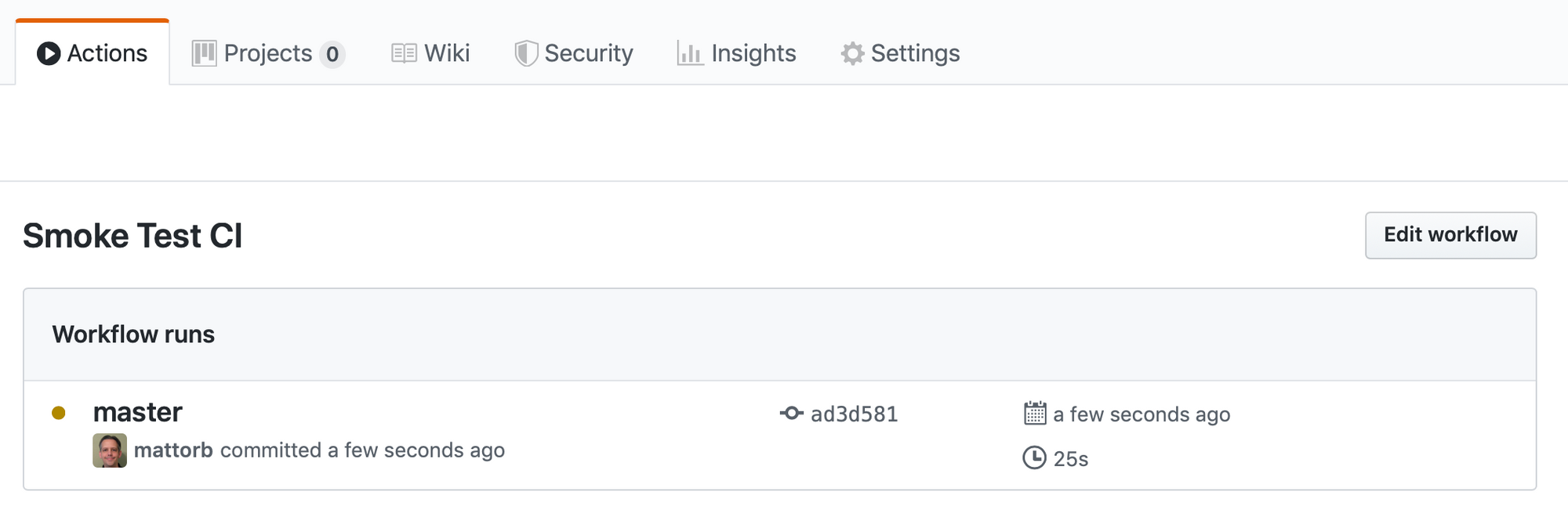Click the Edit workflow button
Image resolution: width=1568 pixels, height=510 pixels.
(1450, 234)
